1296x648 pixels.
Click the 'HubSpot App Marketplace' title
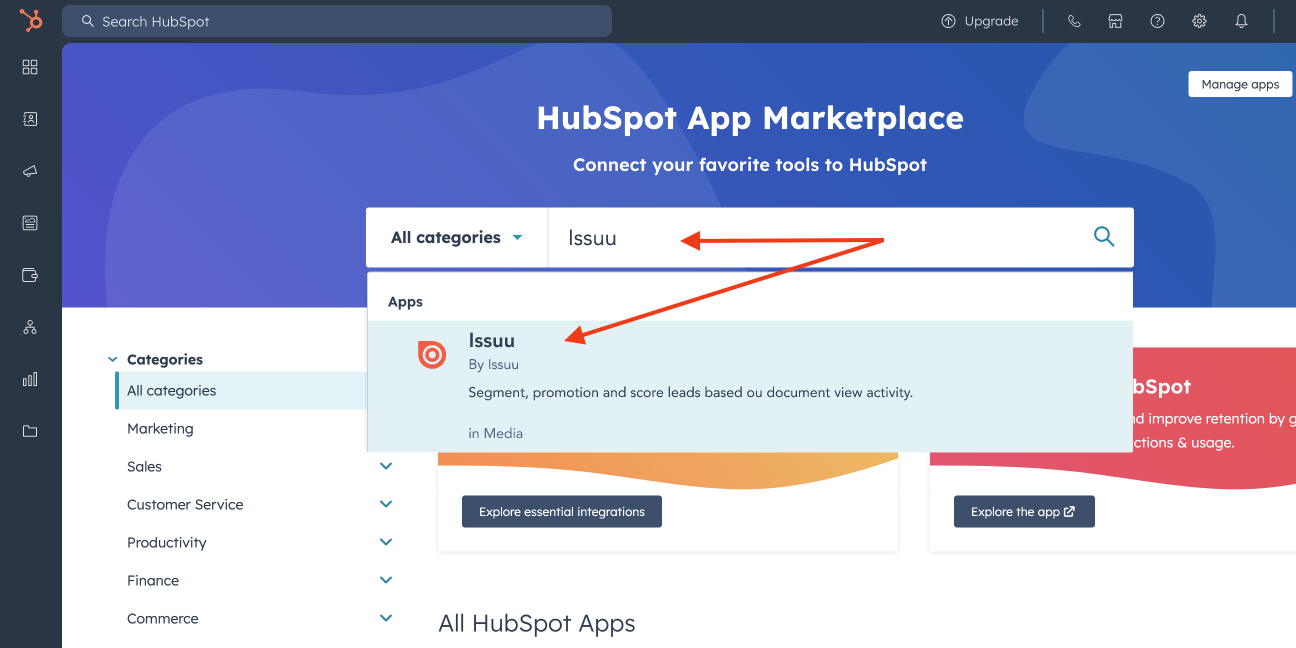[750, 118]
